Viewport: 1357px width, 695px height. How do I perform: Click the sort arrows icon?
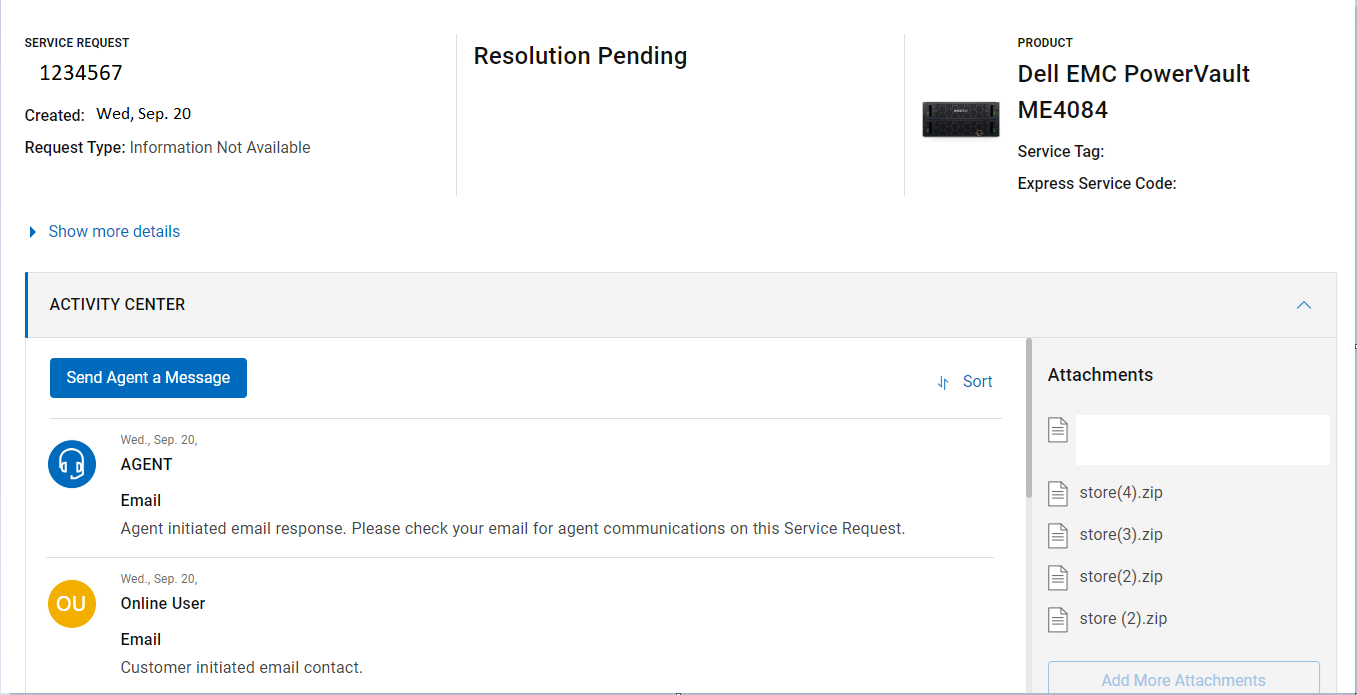[943, 382]
